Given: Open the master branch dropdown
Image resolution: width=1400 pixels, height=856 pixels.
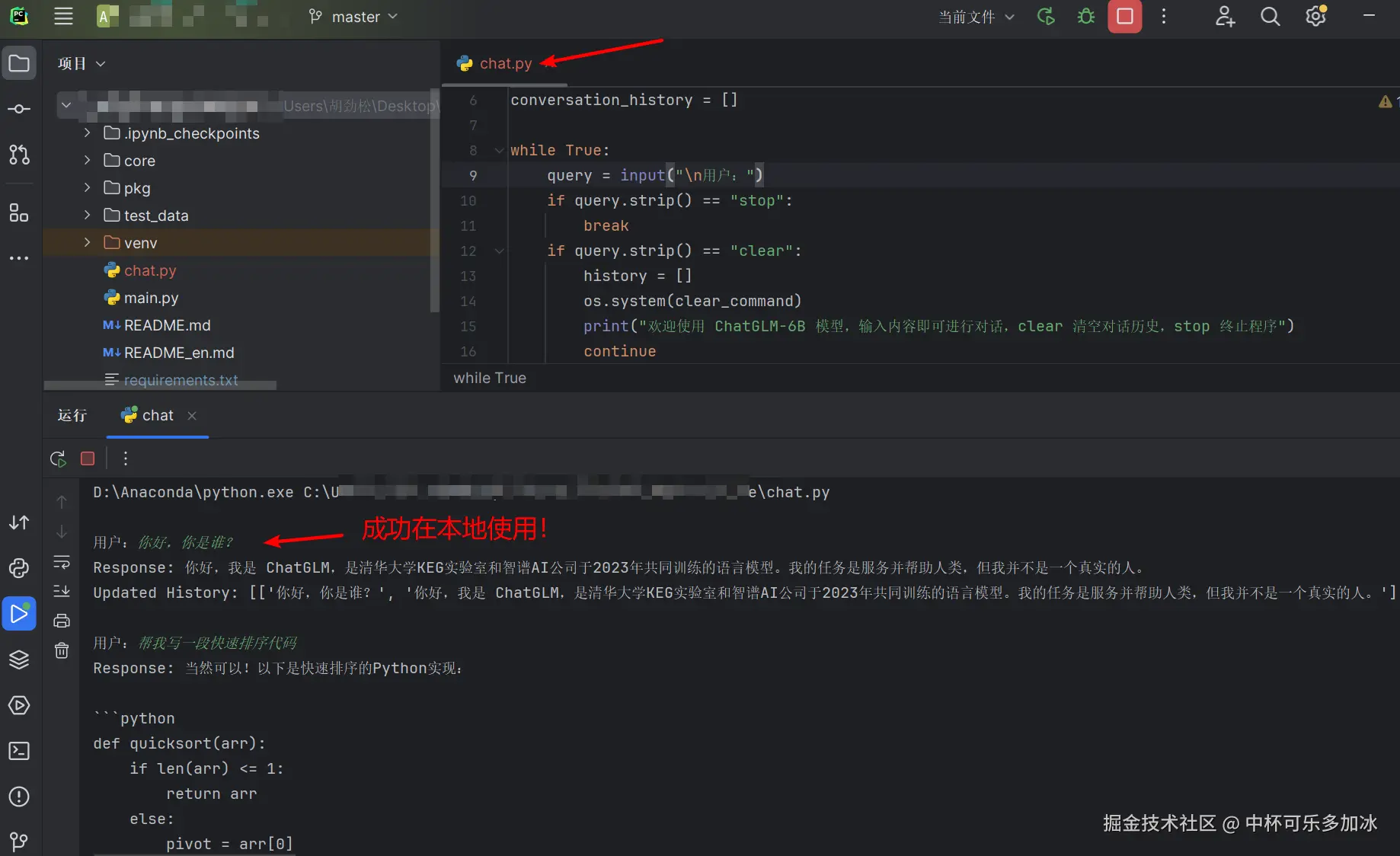Looking at the screenshot, I should coord(353,17).
